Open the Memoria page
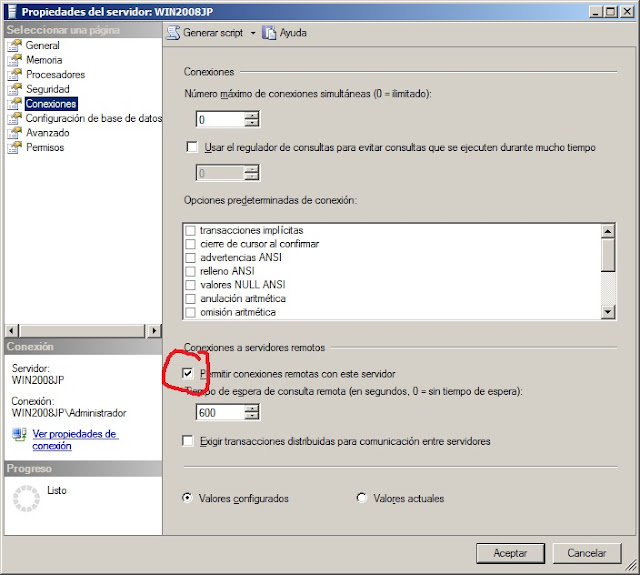 click(44, 60)
